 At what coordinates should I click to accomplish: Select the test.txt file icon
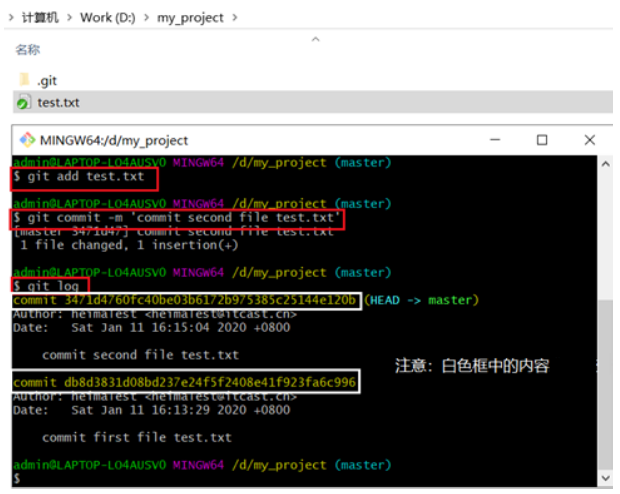pos(24,102)
